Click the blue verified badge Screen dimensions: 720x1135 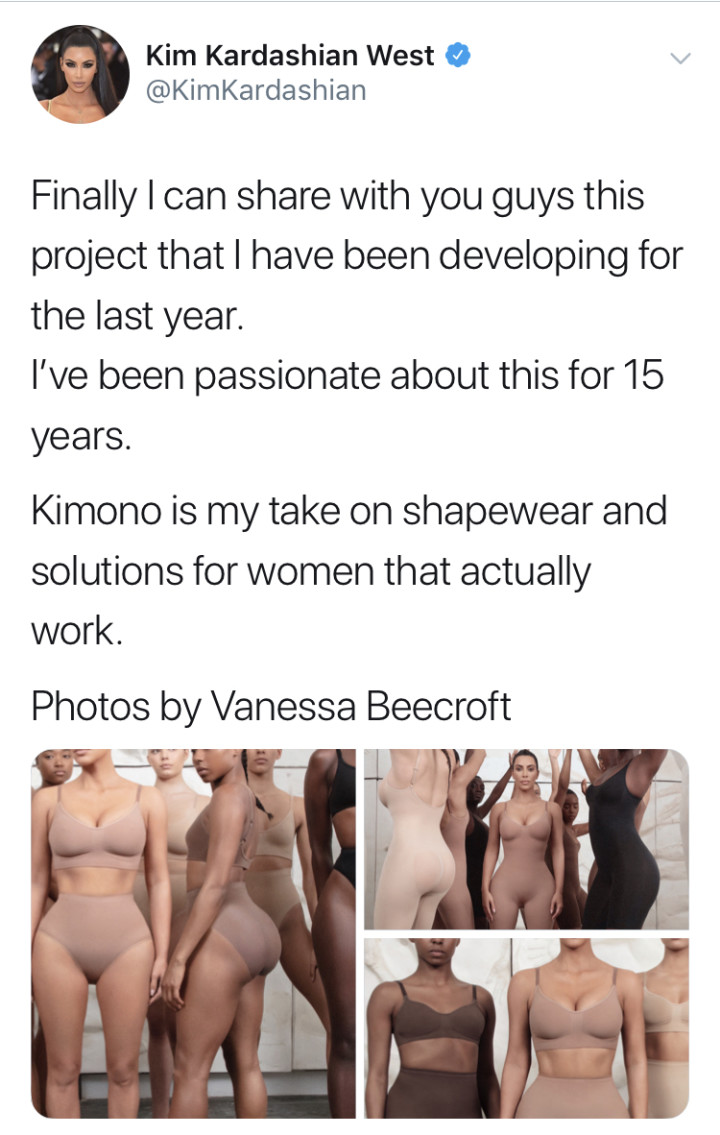click(x=457, y=56)
